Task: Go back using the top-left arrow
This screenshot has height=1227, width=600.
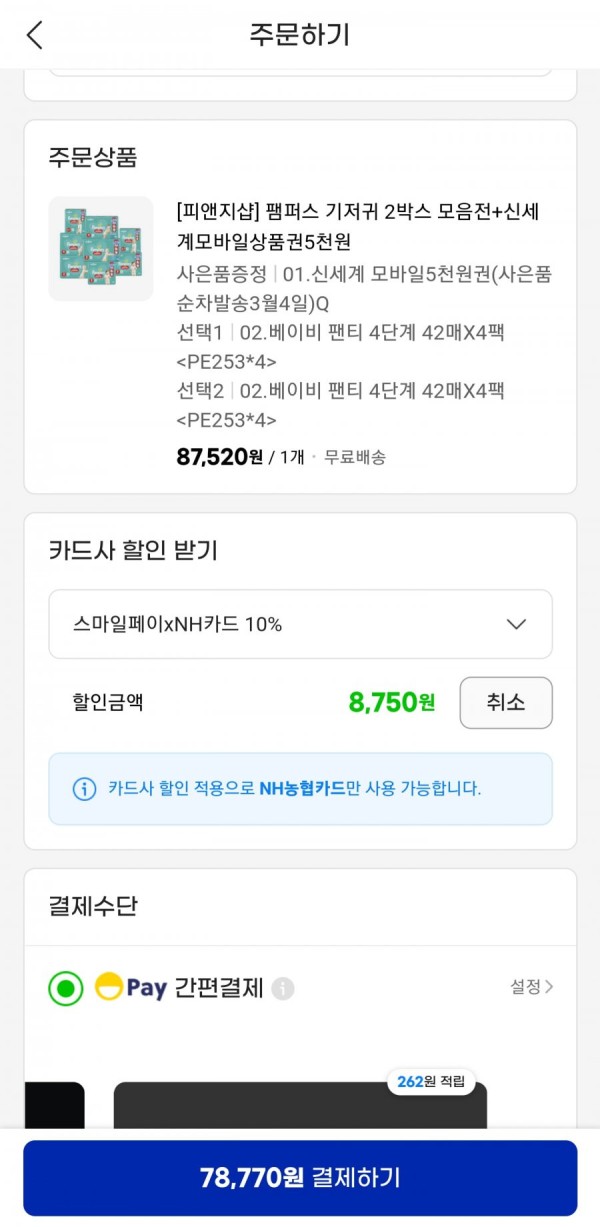Action: 35,35
